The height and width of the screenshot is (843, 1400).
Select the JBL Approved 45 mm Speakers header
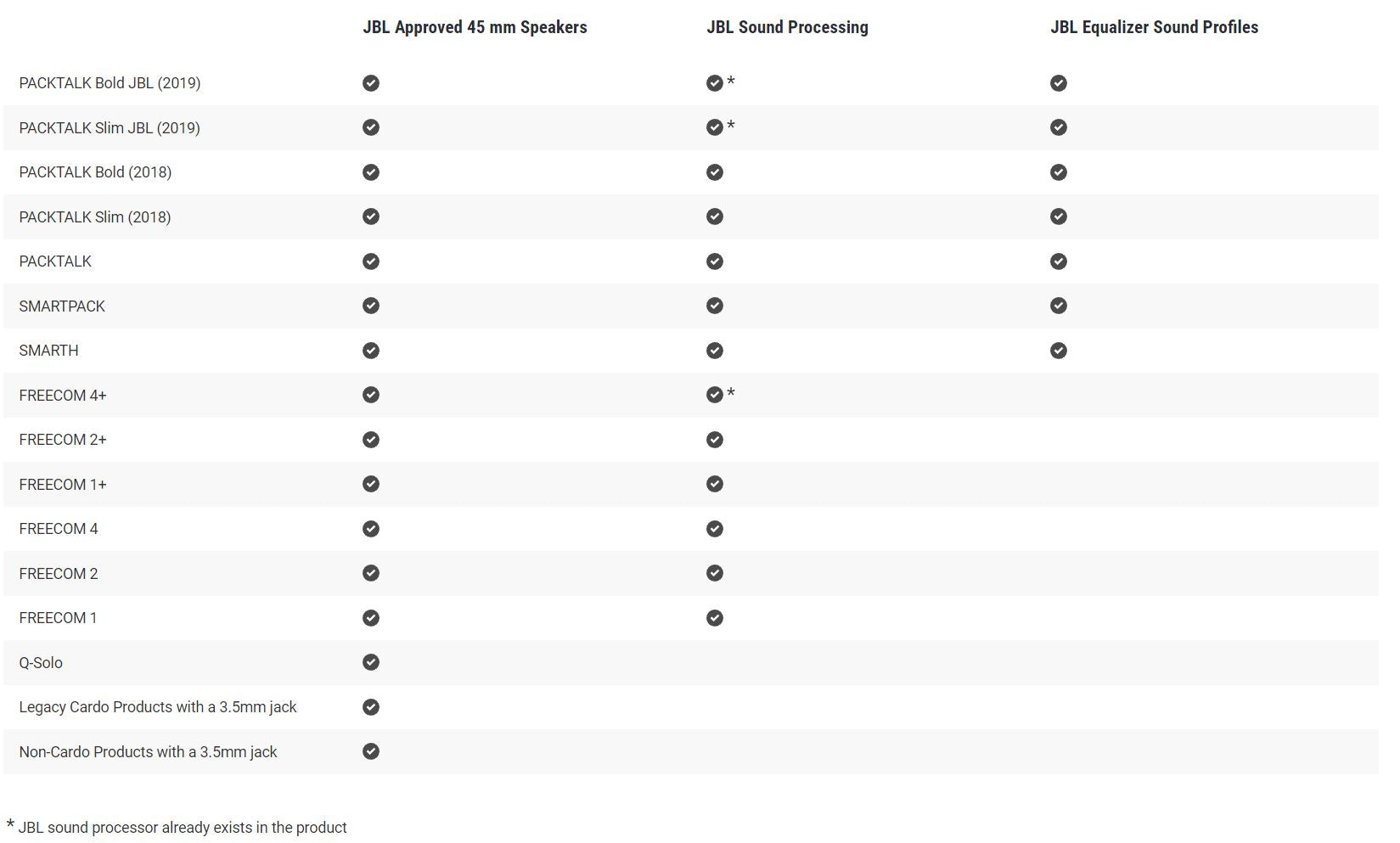(x=475, y=27)
